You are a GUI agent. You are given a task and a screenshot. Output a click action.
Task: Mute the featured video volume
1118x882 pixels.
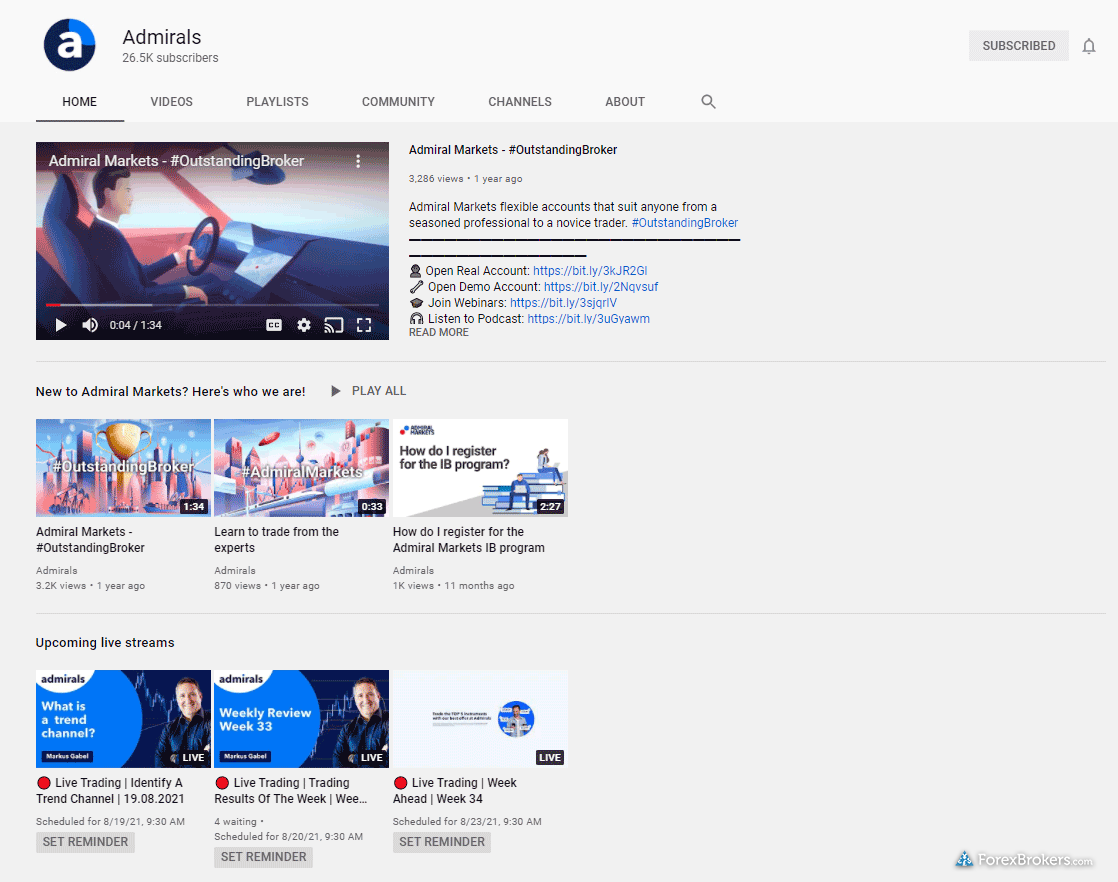click(90, 325)
